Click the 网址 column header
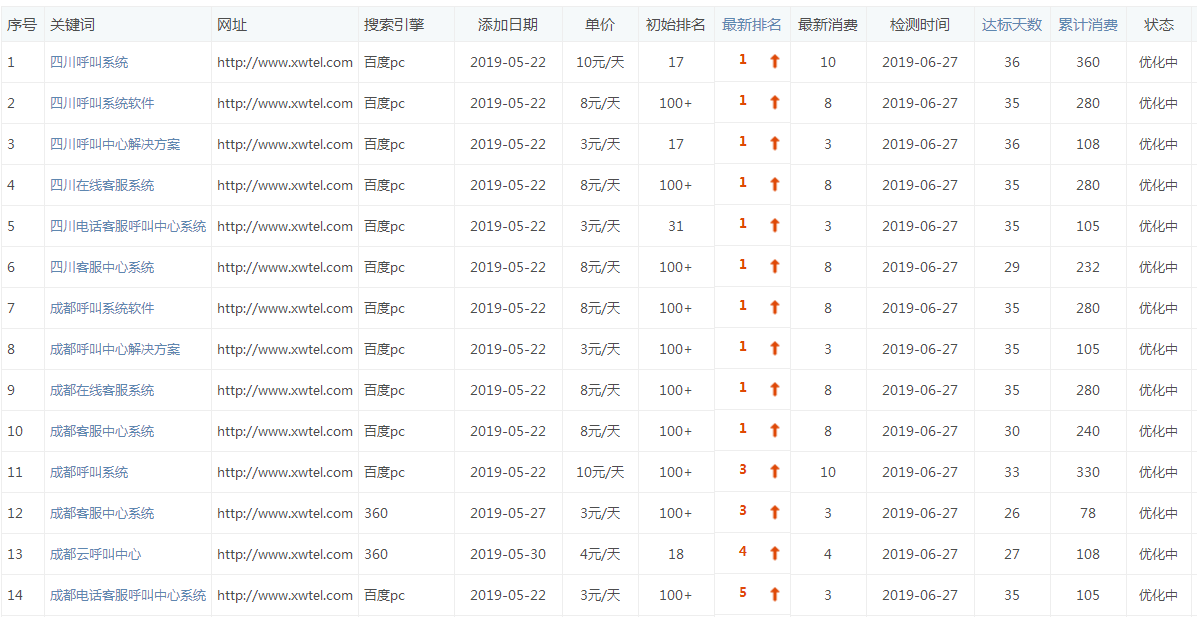 [232, 24]
